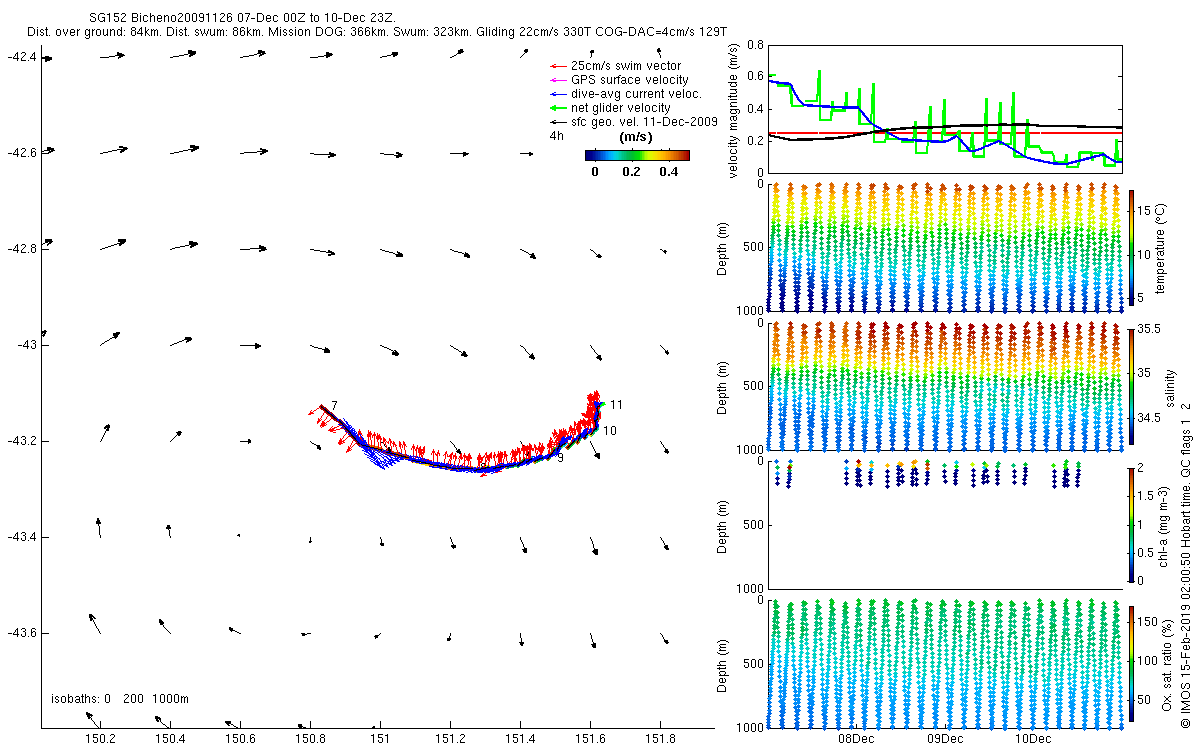Click the '15' tick on the temperature colorbar
1200x750 pixels.
point(1146,212)
